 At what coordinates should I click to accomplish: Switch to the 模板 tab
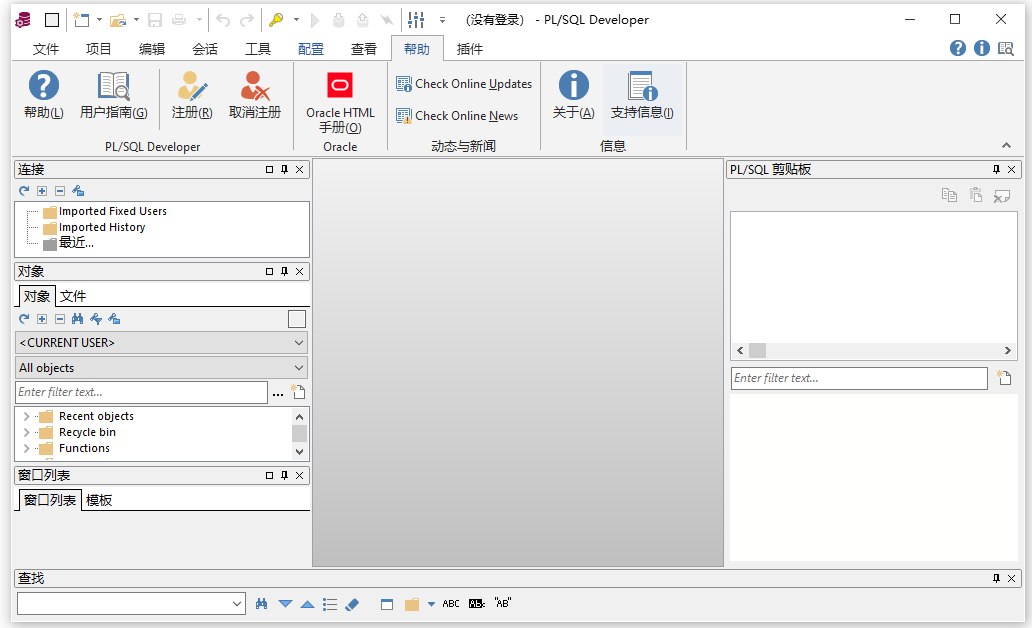pyautogui.click(x=99, y=500)
